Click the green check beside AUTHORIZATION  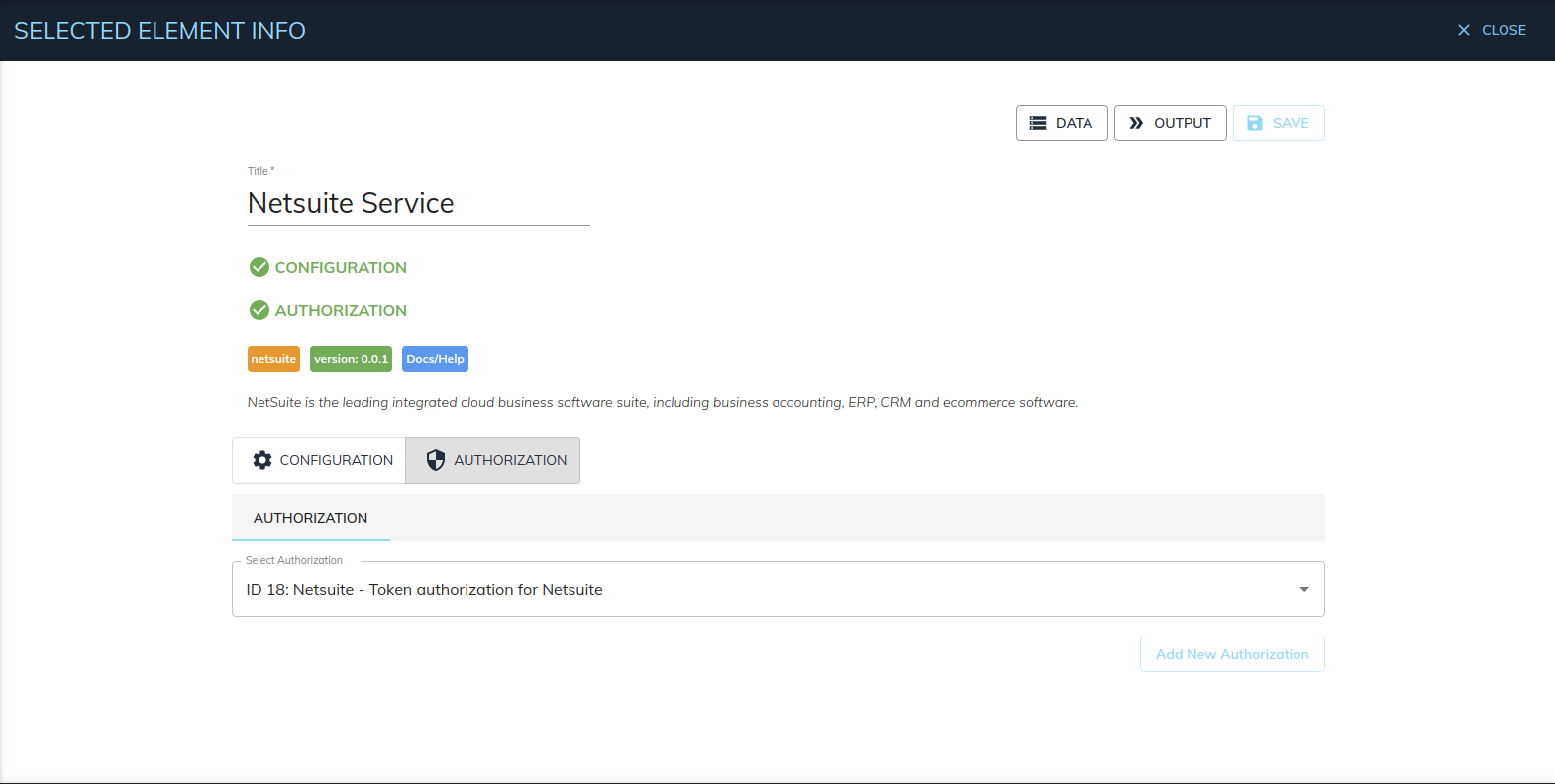pos(259,310)
